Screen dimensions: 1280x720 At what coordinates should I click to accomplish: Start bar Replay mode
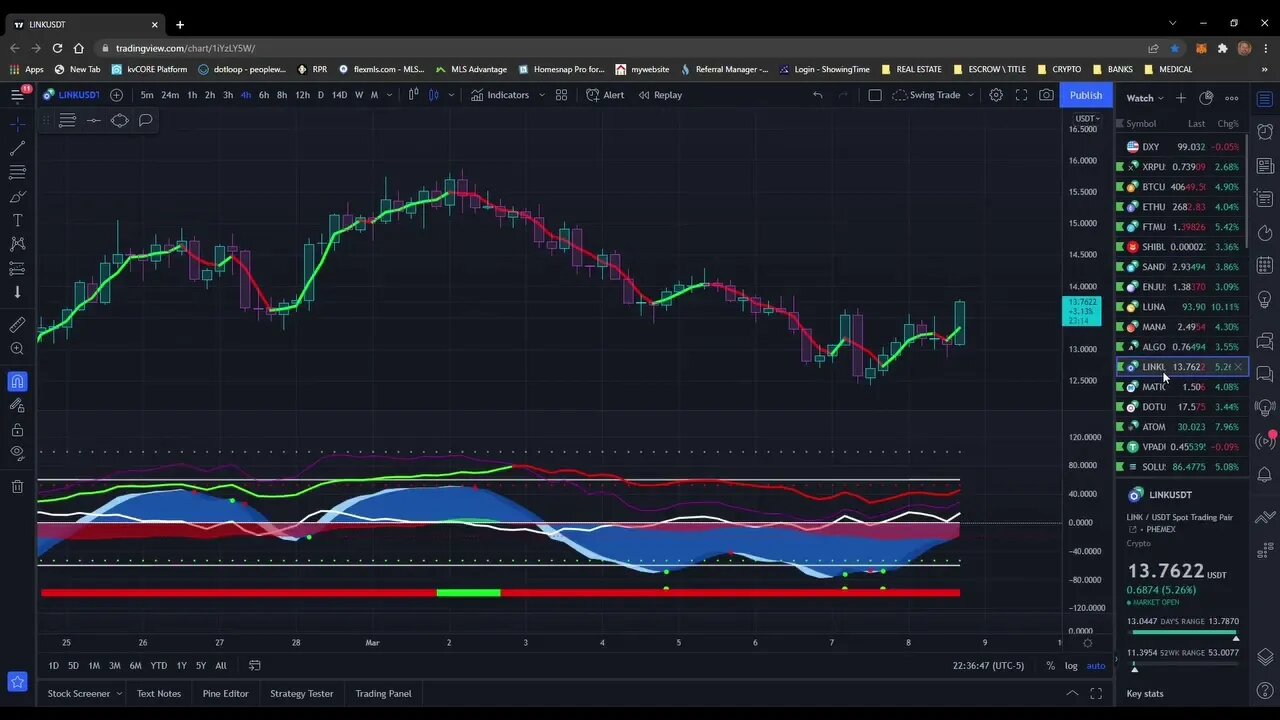(x=660, y=95)
